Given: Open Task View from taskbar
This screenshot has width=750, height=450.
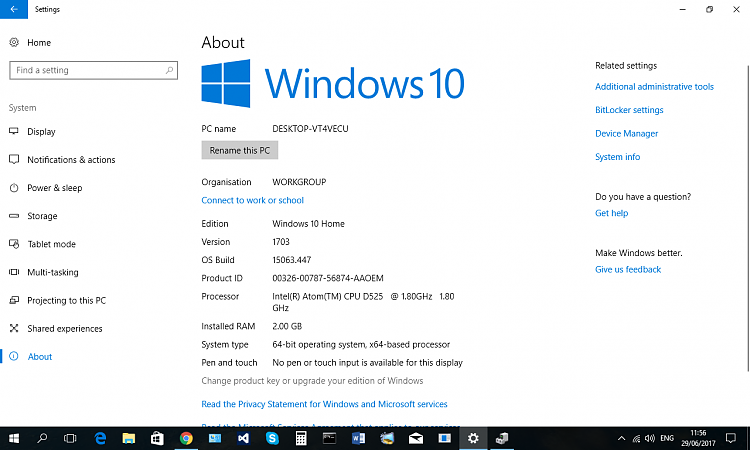Looking at the screenshot, I should [70, 438].
